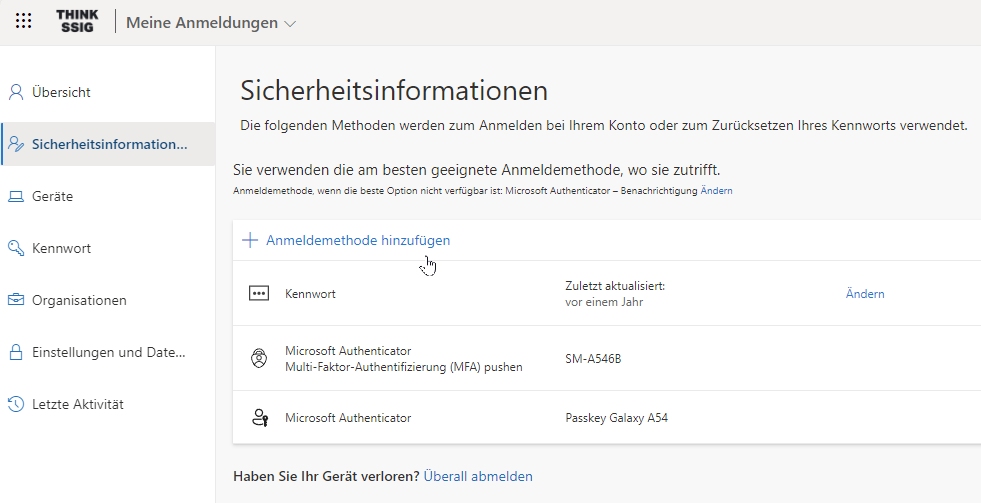The width and height of the screenshot is (981, 503).
Task: Click the SM-A546B device name
Action: point(593,358)
